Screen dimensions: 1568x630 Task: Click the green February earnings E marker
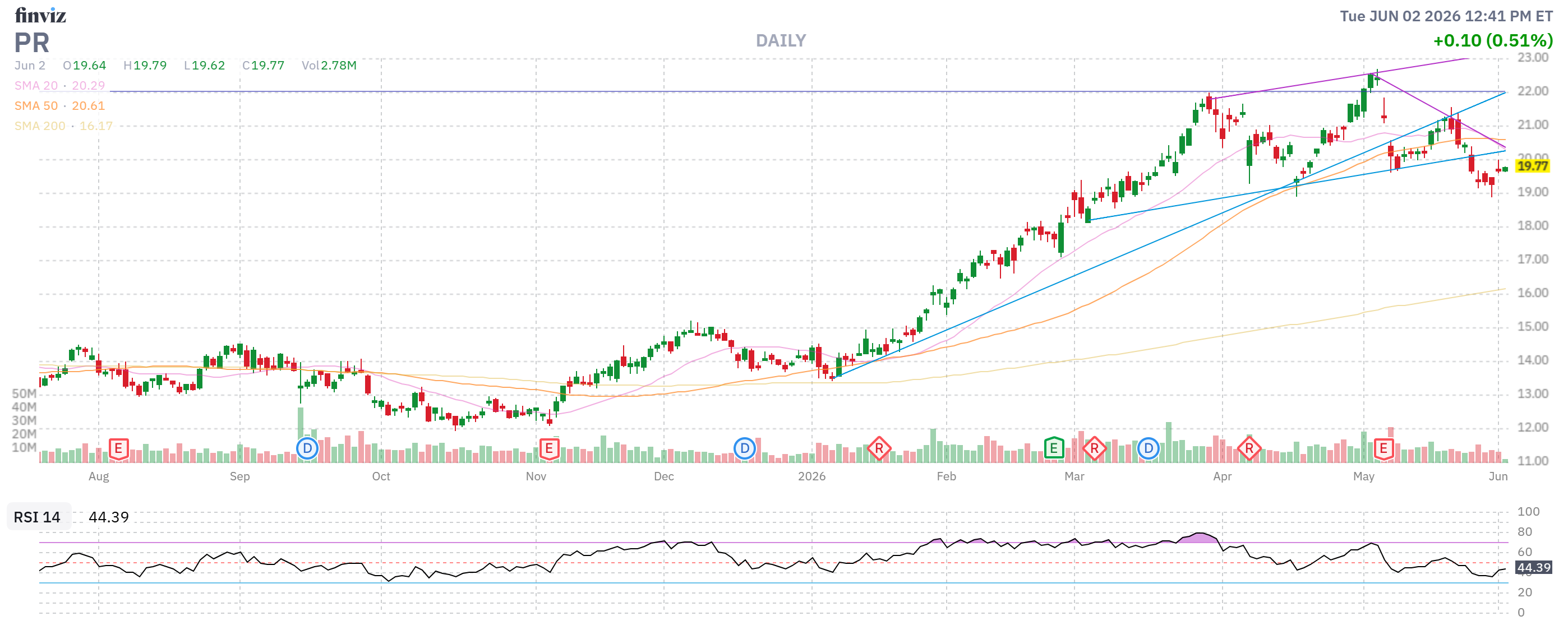click(1054, 449)
